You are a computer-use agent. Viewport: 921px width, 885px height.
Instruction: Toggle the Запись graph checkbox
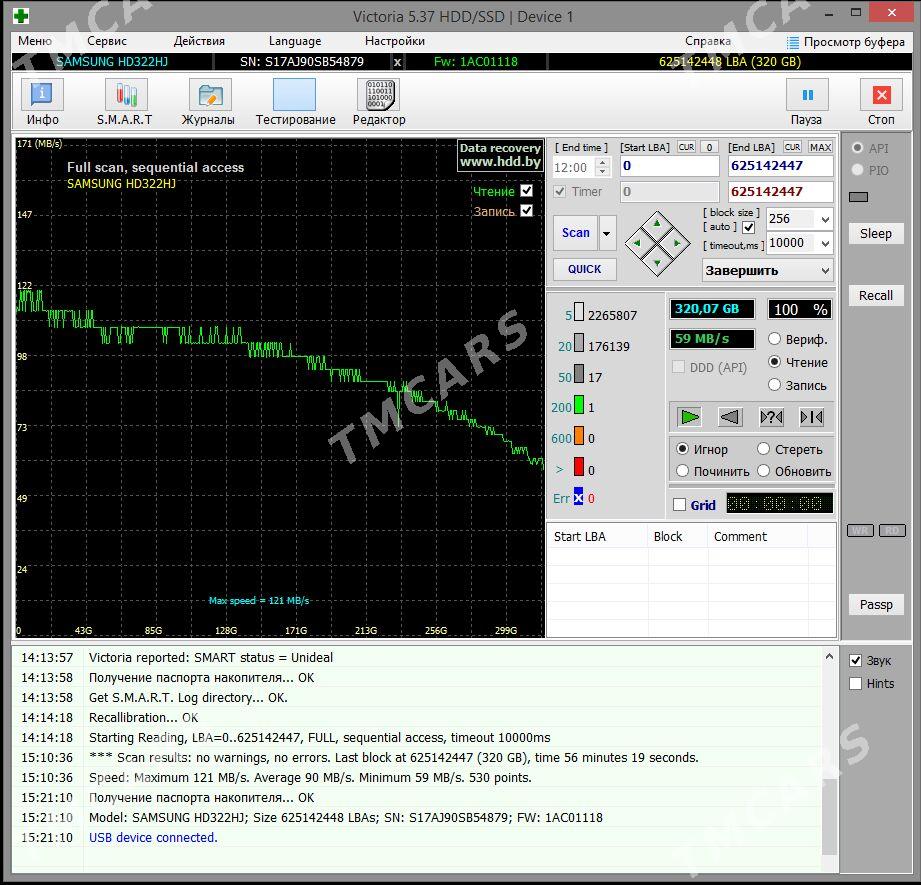point(527,210)
